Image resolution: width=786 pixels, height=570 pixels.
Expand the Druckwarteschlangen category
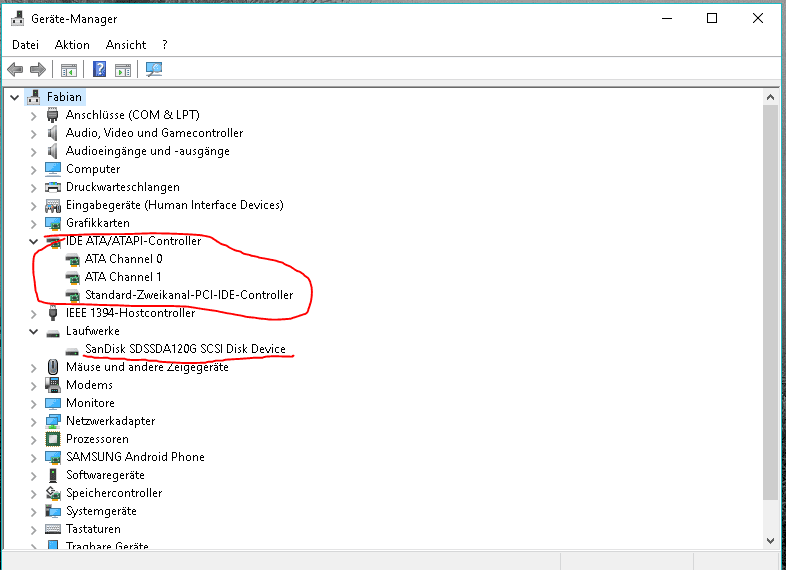pos(34,188)
